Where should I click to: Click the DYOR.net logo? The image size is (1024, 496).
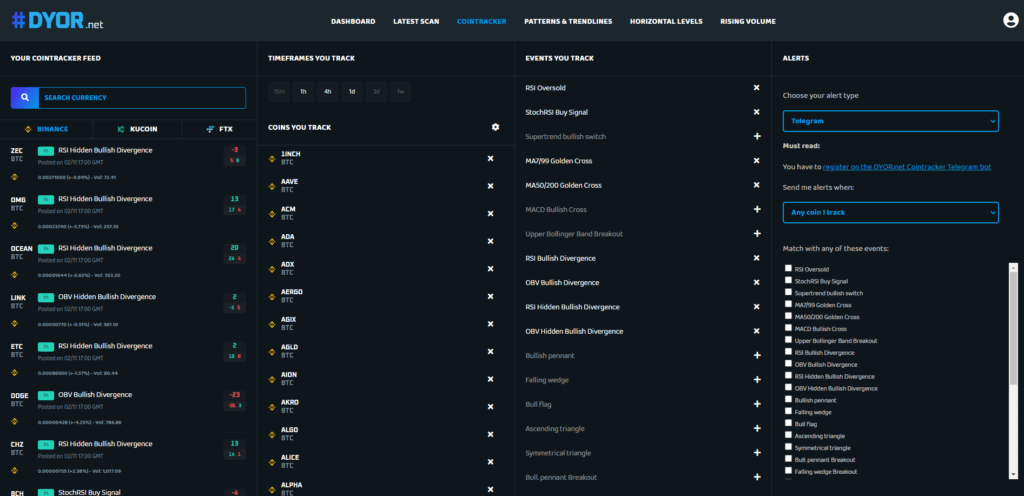tap(57, 20)
